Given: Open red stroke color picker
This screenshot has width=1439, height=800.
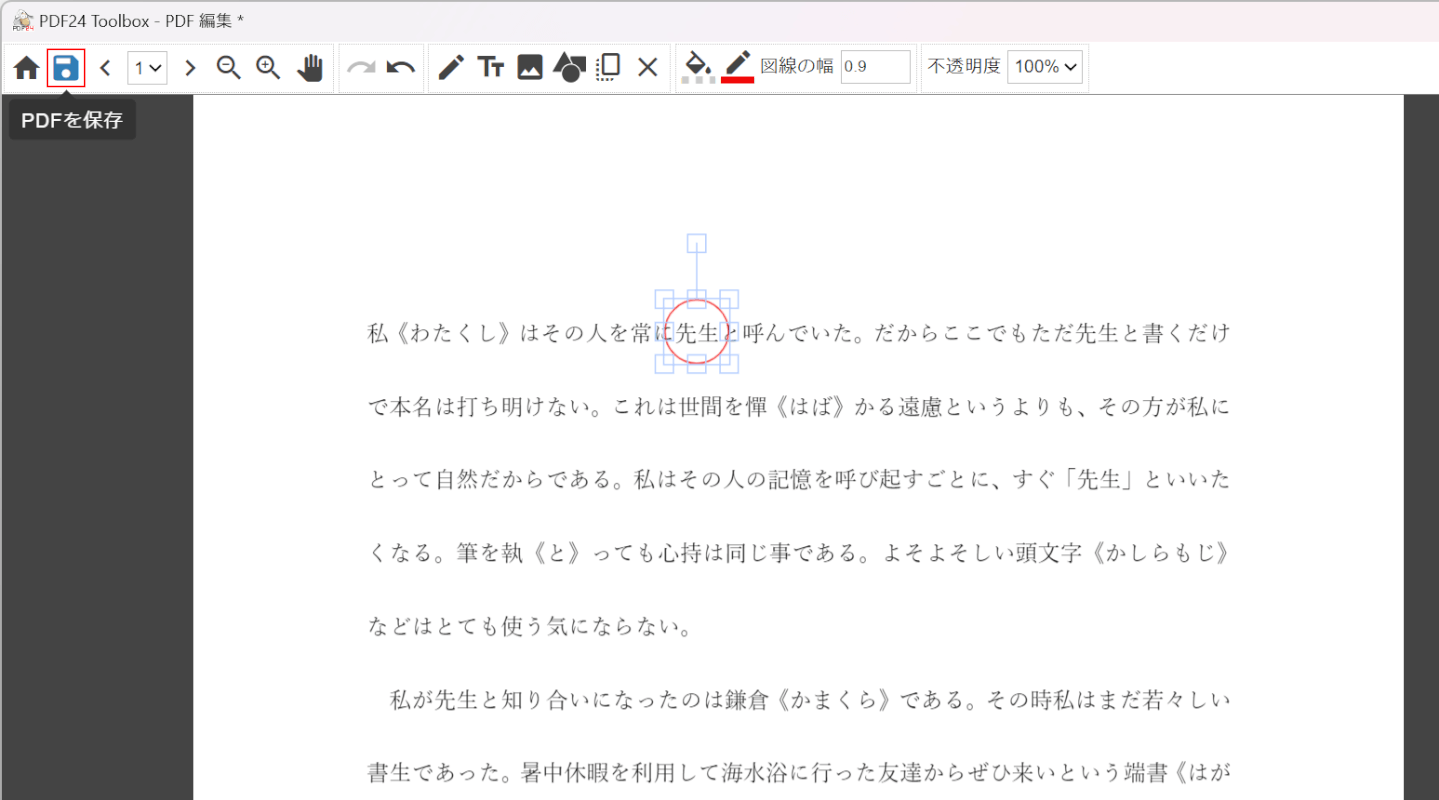Looking at the screenshot, I should (x=738, y=68).
